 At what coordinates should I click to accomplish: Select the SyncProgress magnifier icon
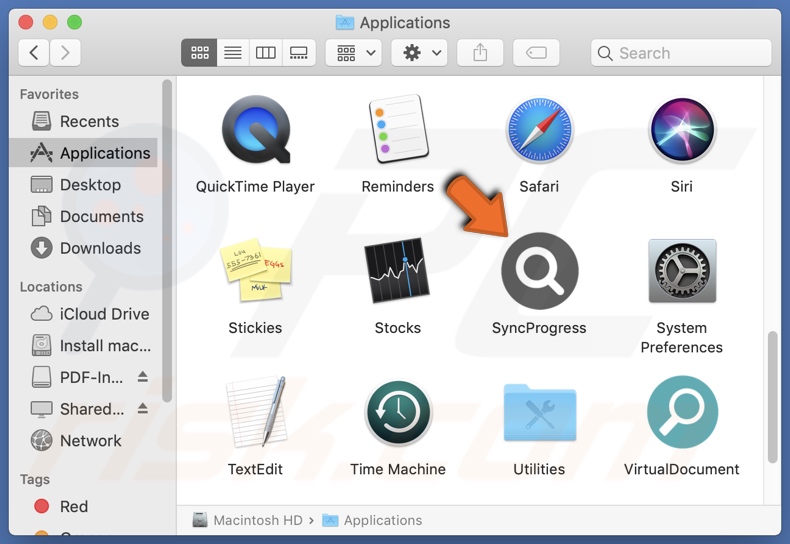[x=540, y=271]
